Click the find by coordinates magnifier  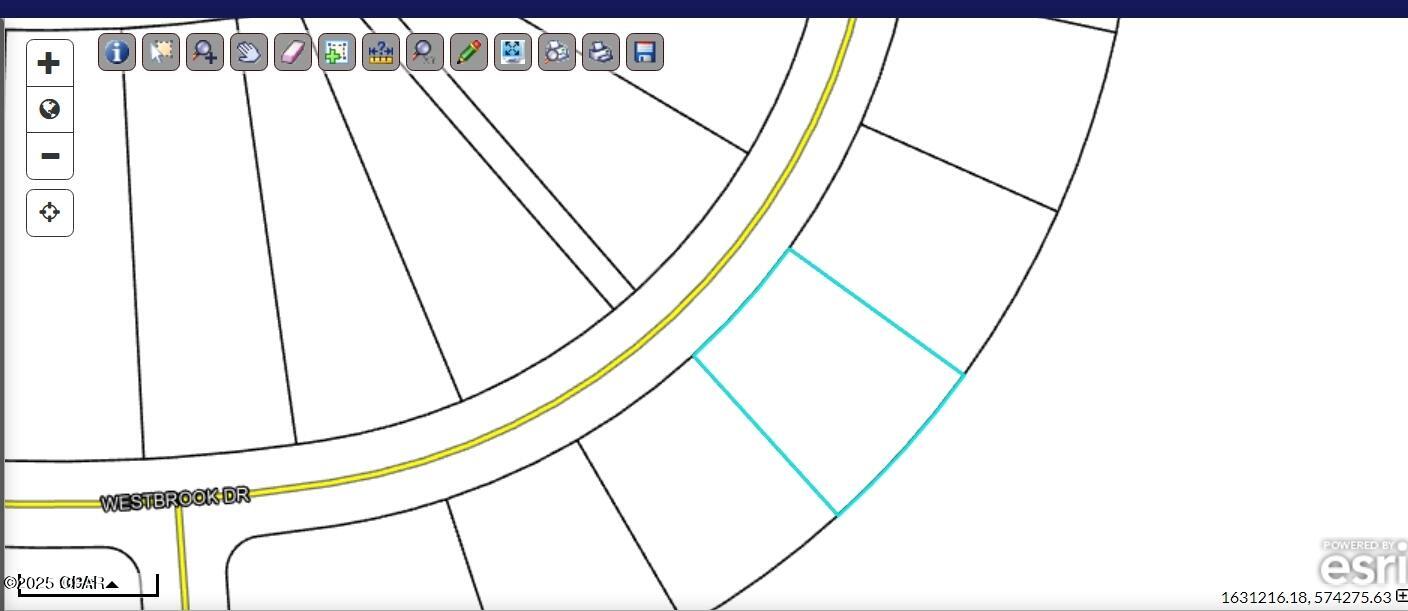tap(425, 52)
